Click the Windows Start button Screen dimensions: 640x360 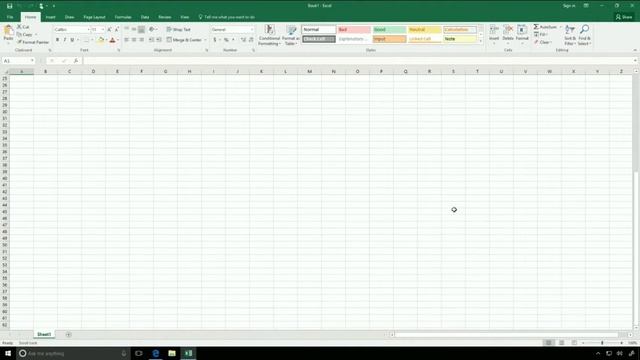(8, 353)
